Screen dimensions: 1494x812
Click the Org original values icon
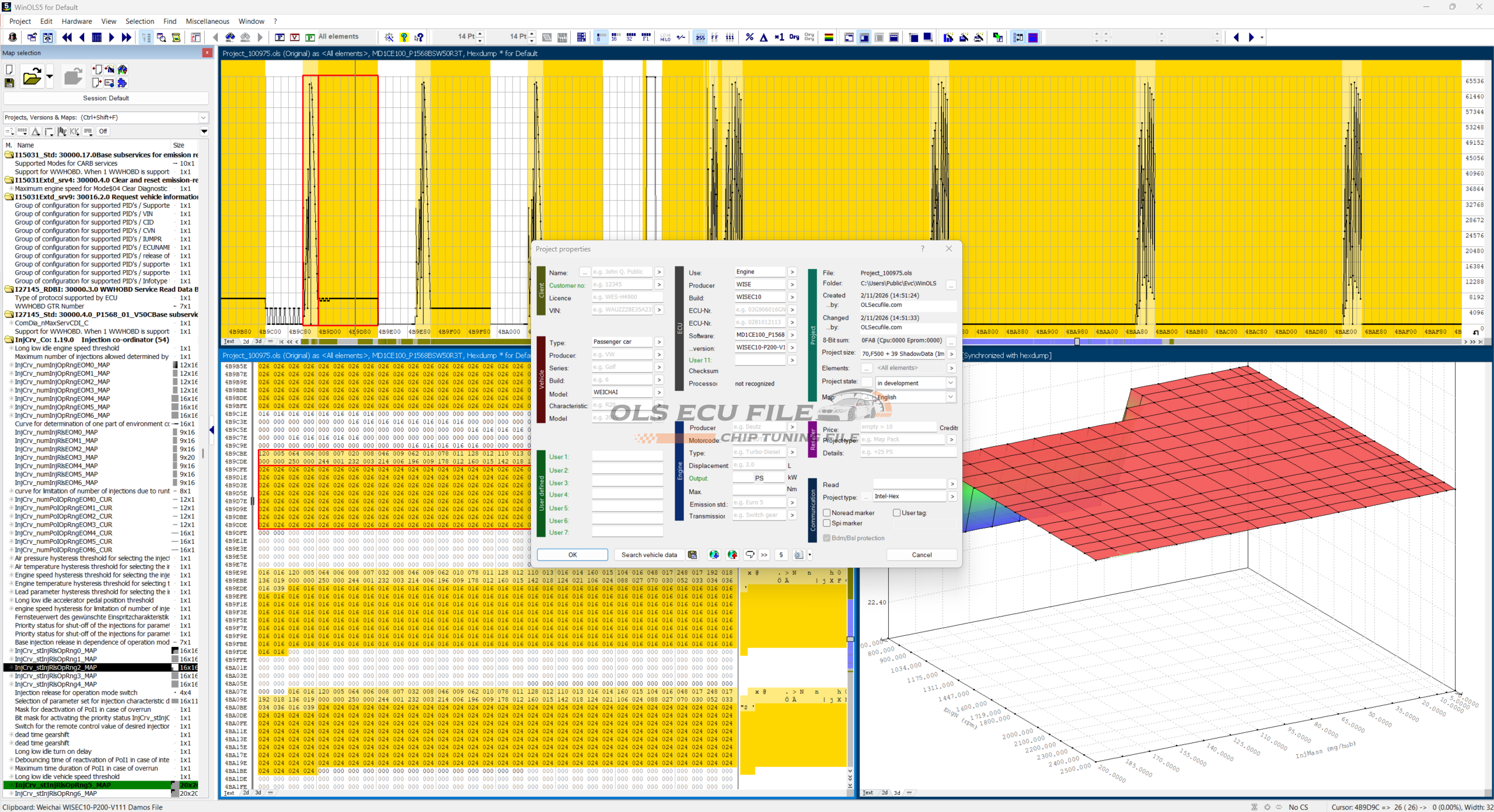point(794,37)
